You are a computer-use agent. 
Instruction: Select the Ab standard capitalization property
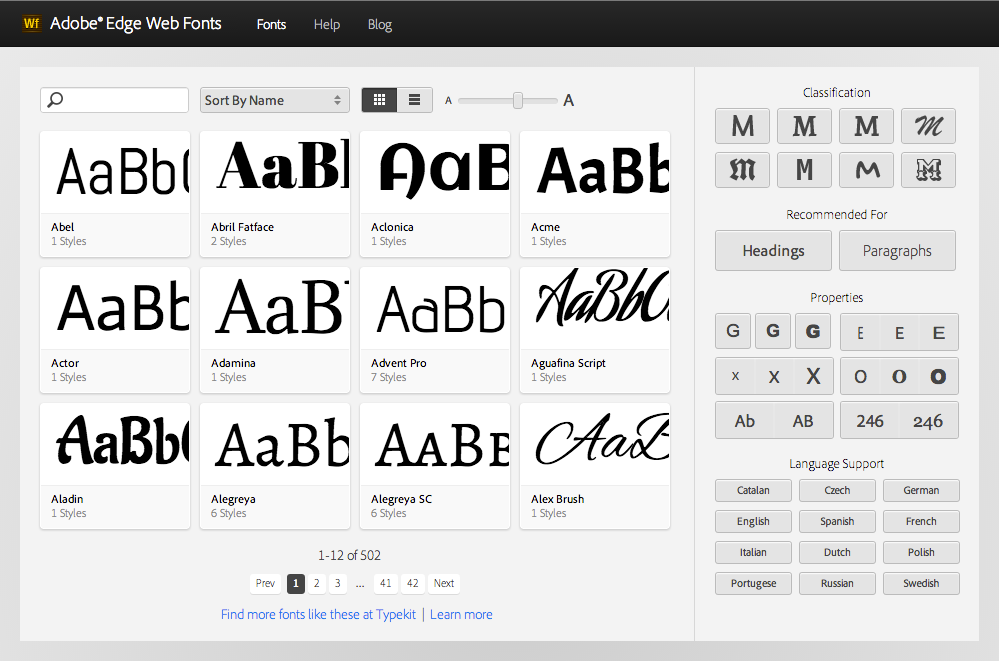coord(745,421)
